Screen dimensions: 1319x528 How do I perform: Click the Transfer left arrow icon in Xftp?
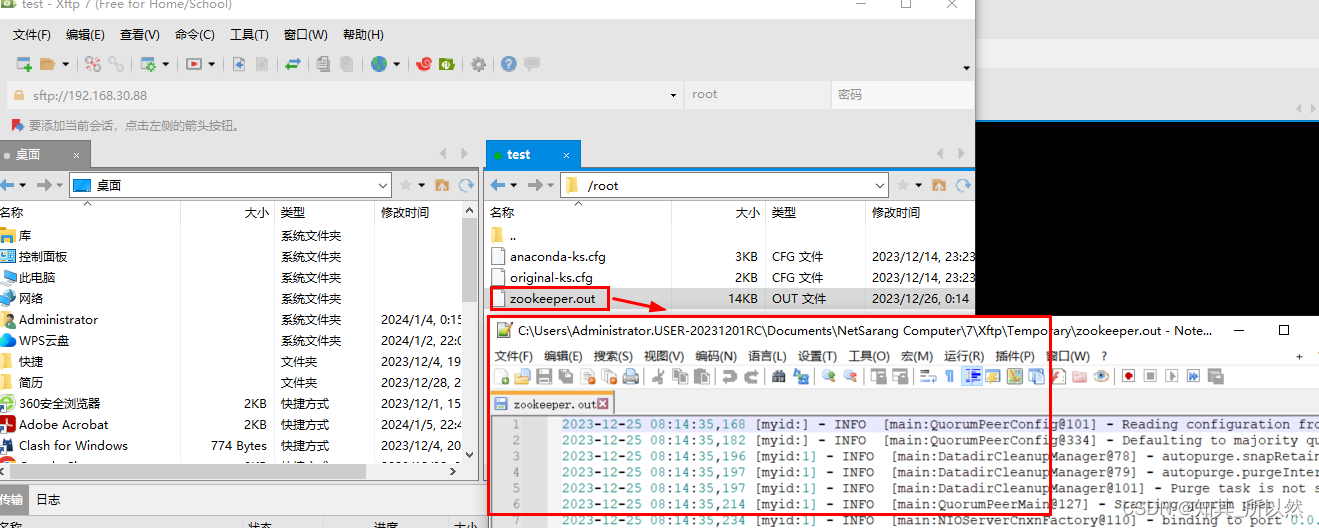(x=239, y=64)
